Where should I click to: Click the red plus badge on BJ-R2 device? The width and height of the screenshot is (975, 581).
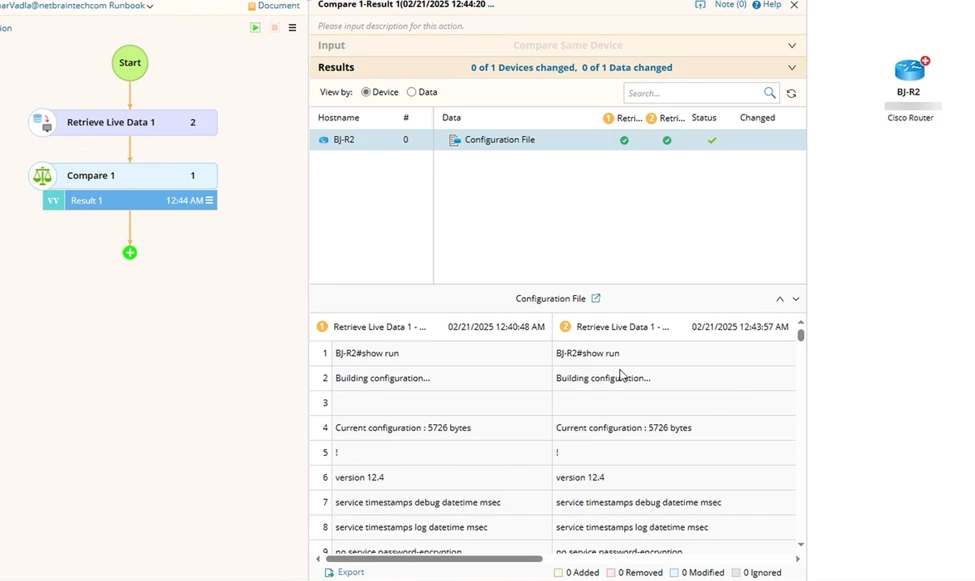[x=925, y=60]
